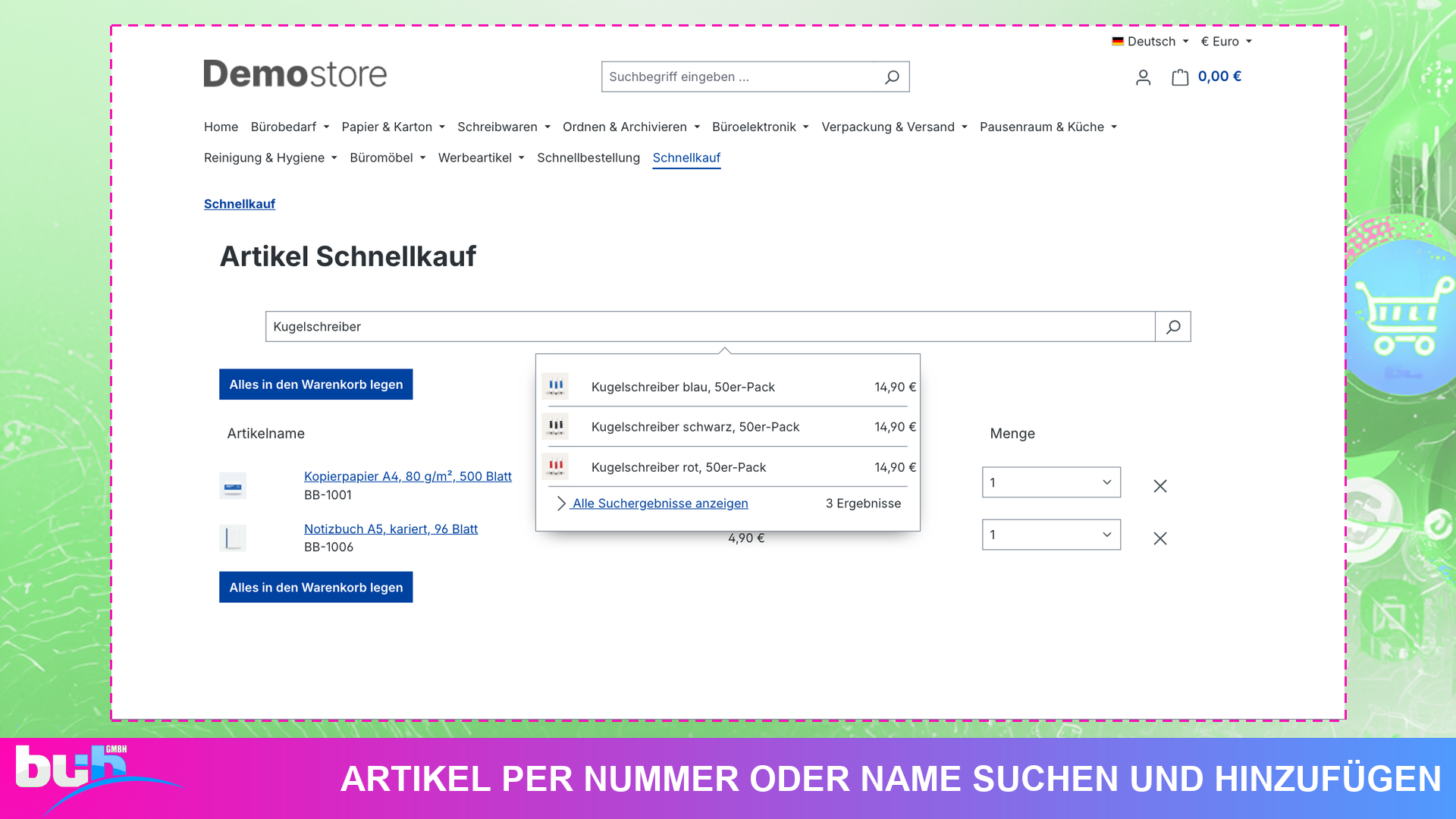Select Kugelschreiber blau, 50er-Pack result
1456x819 pixels.
[x=728, y=387]
